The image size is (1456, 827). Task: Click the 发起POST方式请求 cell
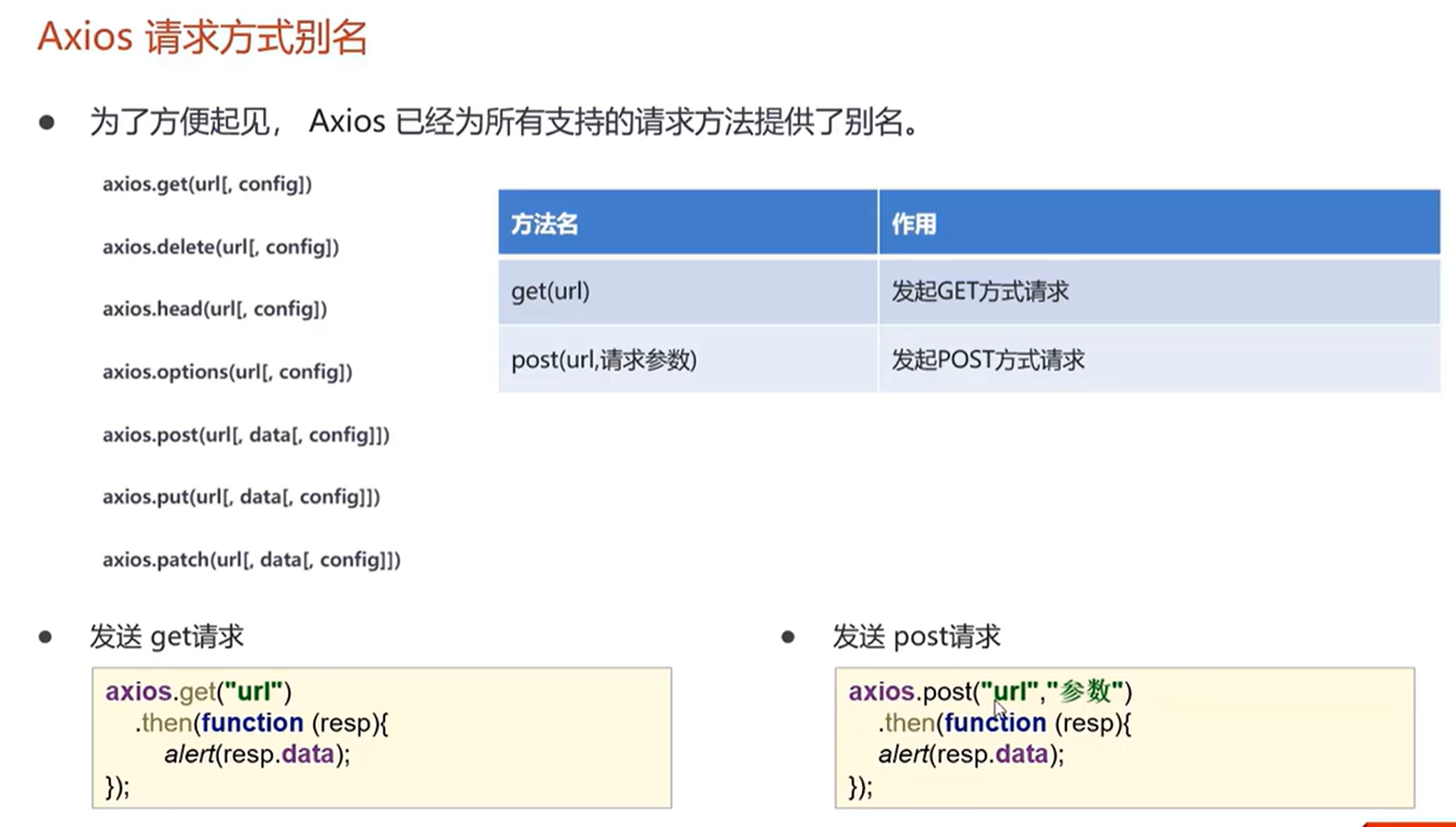click(x=1159, y=359)
